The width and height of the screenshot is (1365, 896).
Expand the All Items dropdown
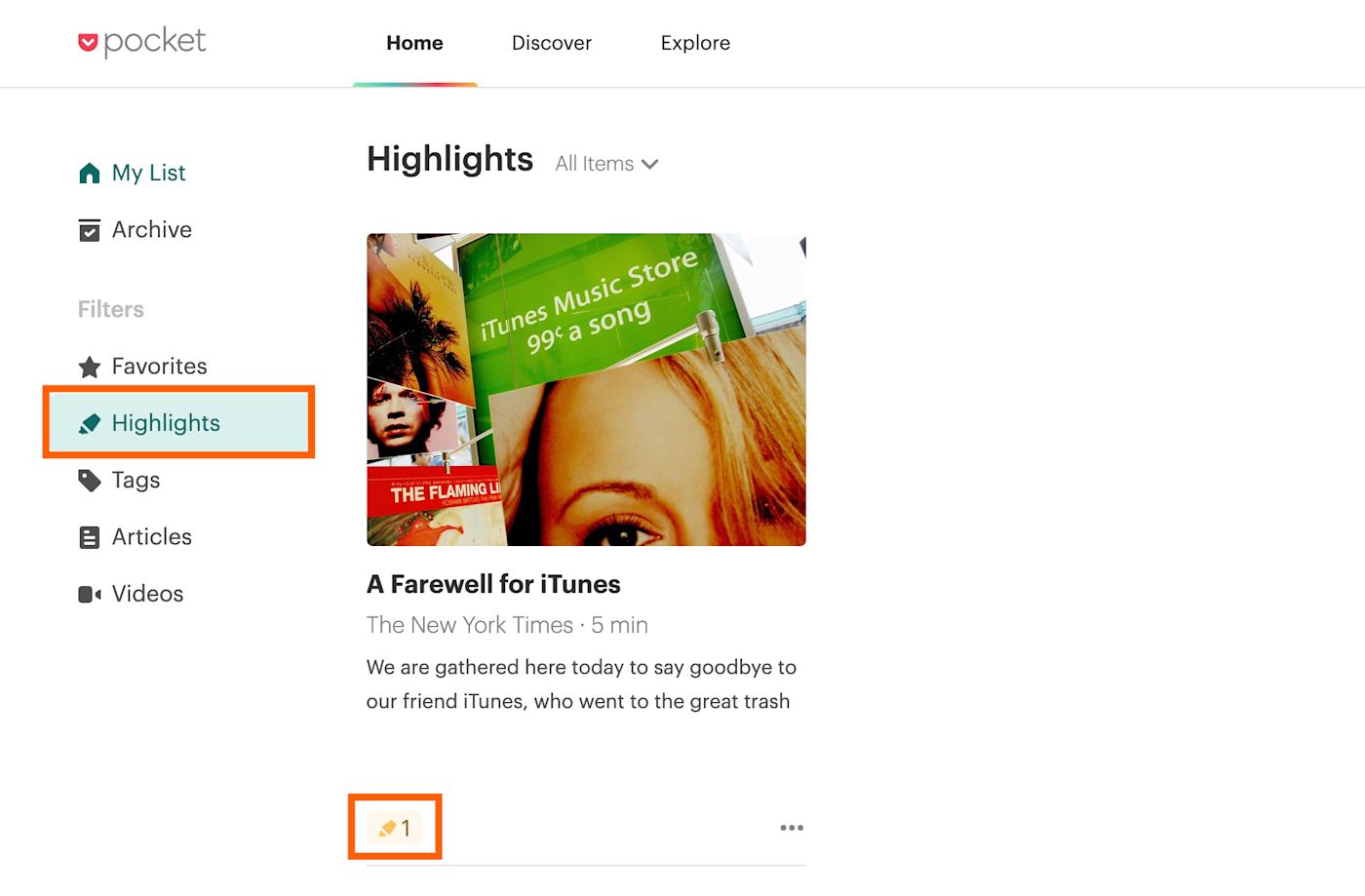606,164
